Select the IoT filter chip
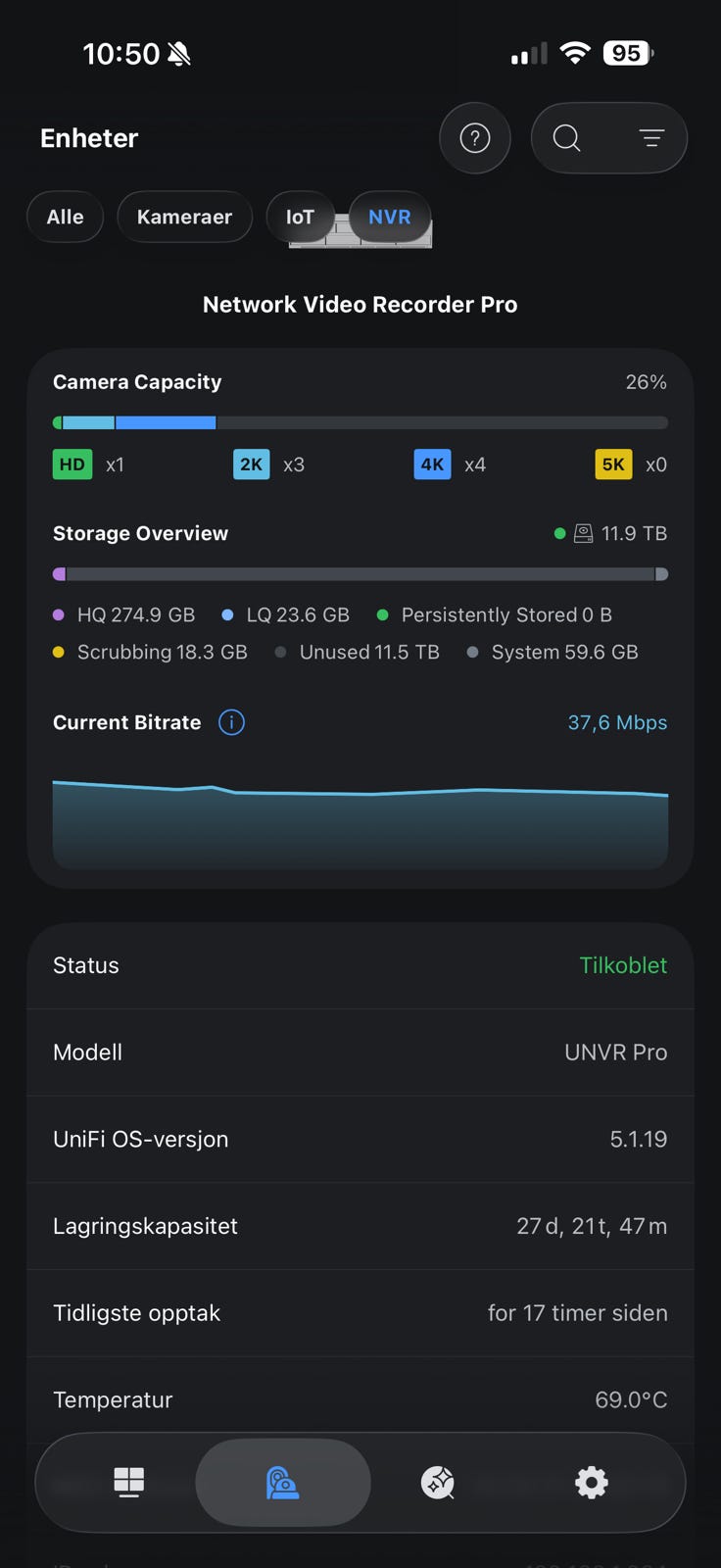This screenshot has width=721, height=1568. 300,217
